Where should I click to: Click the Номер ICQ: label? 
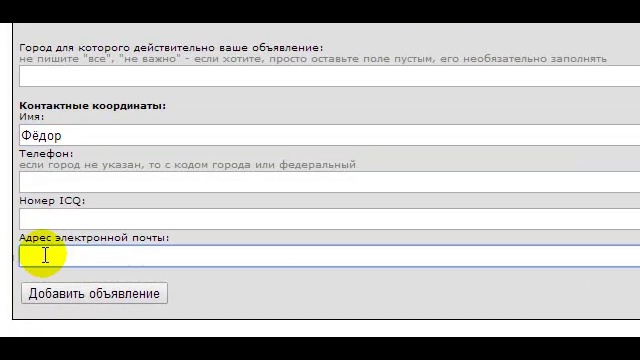[52, 201]
